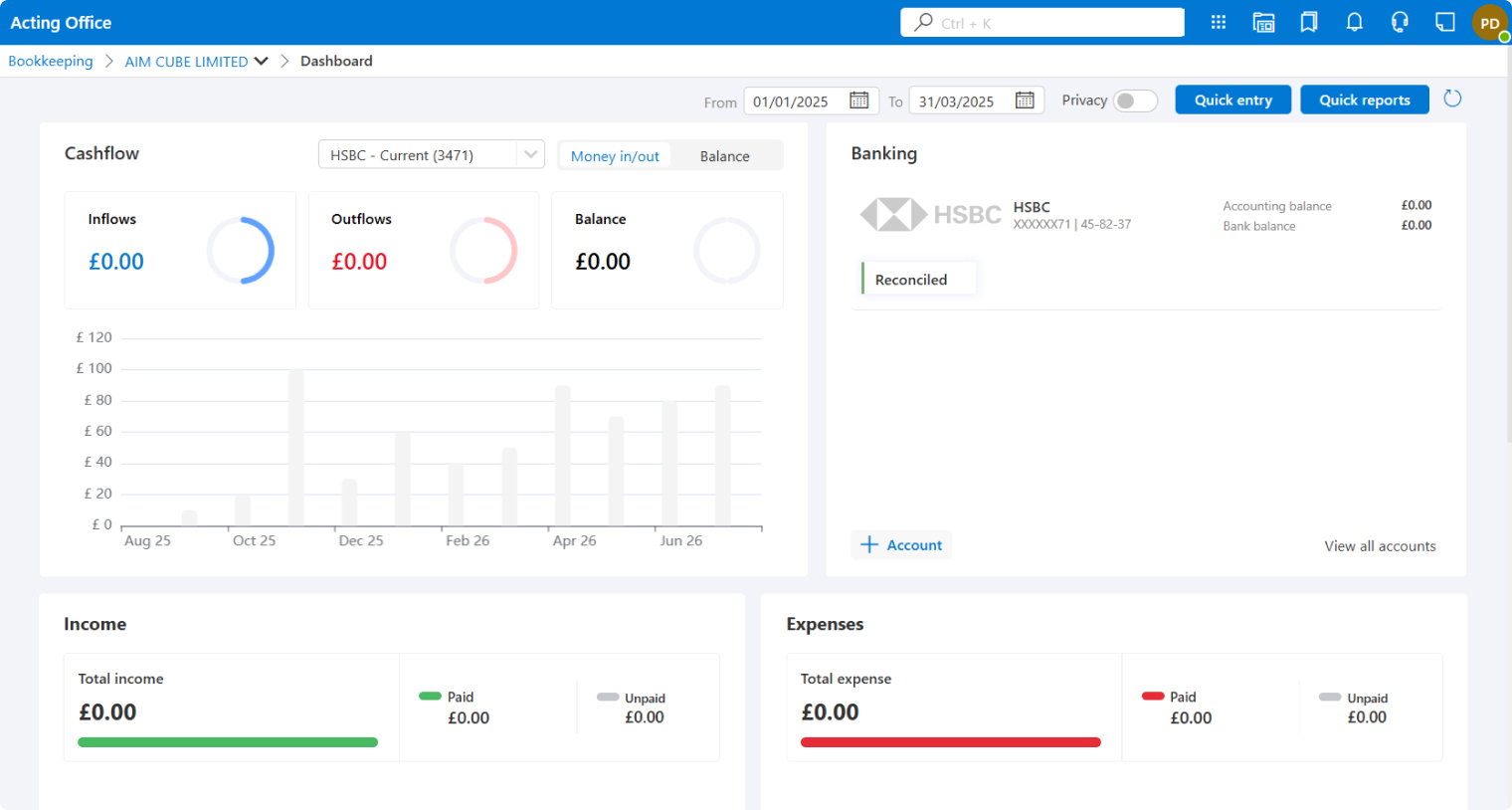Click the Reconciled status tab
The image size is (1512, 810).
[911, 280]
